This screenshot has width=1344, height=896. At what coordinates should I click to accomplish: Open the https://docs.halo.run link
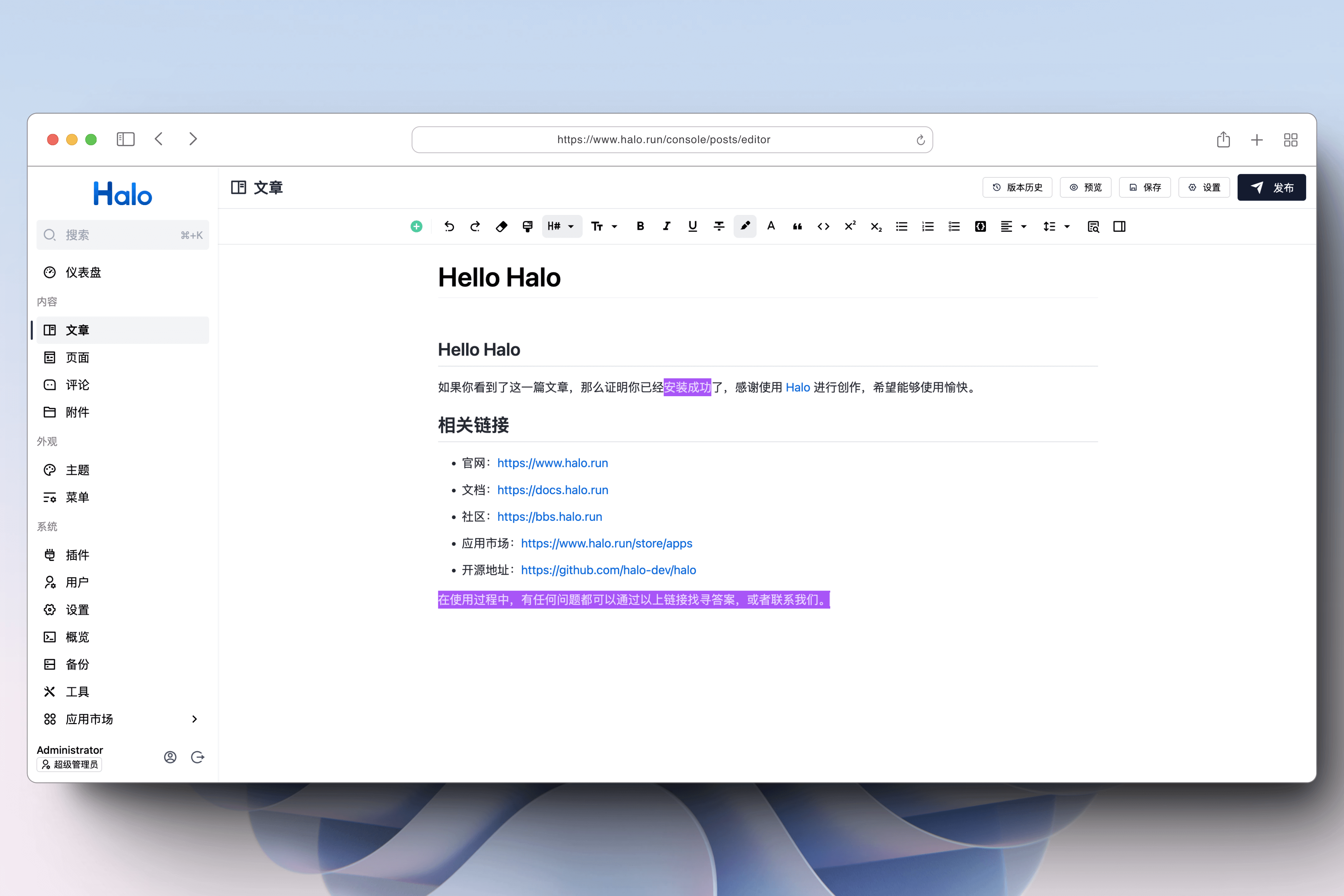pos(553,490)
